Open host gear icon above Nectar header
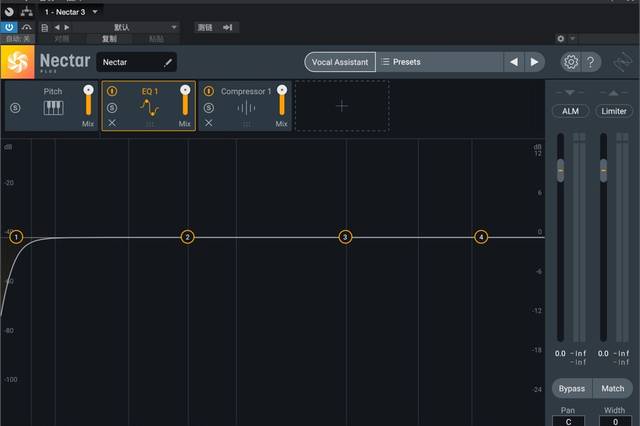This screenshot has height=426, width=640. 560,38
